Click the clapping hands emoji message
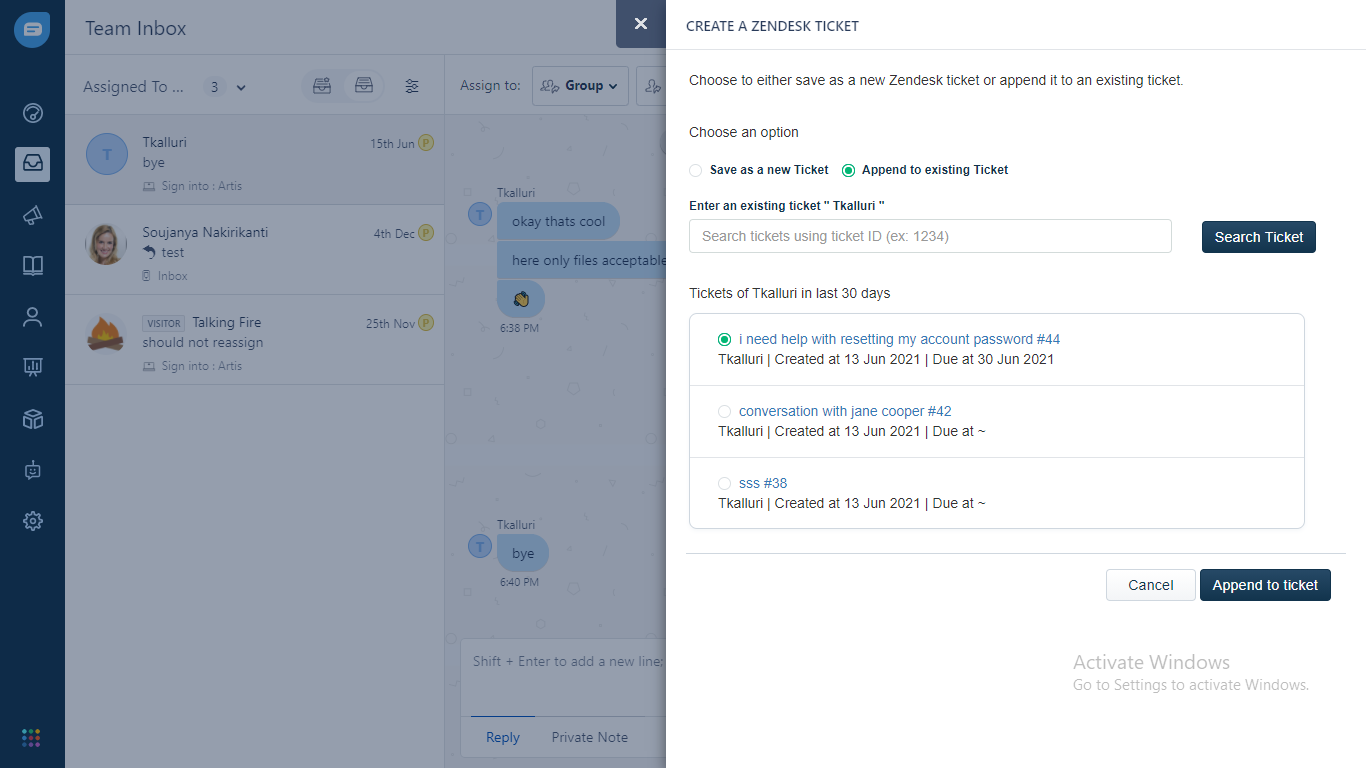Image resolution: width=1366 pixels, height=768 pixels. coord(521,299)
